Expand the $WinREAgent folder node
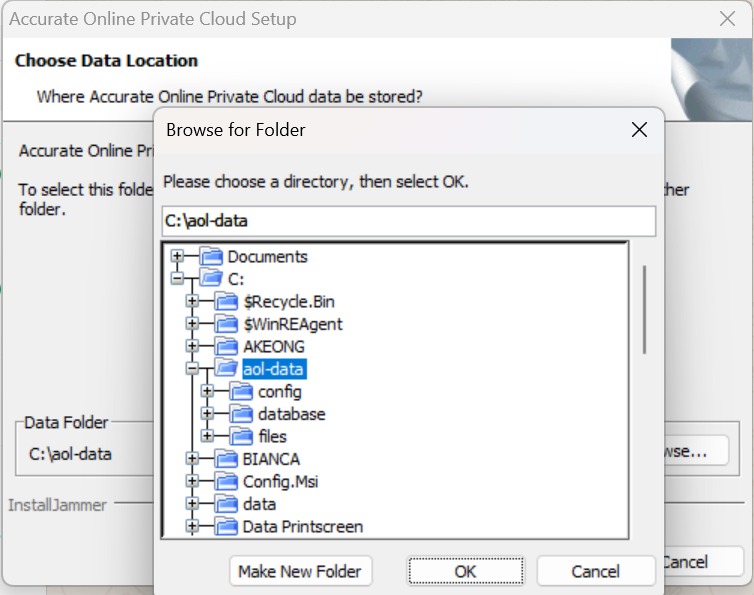 pos(192,324)
